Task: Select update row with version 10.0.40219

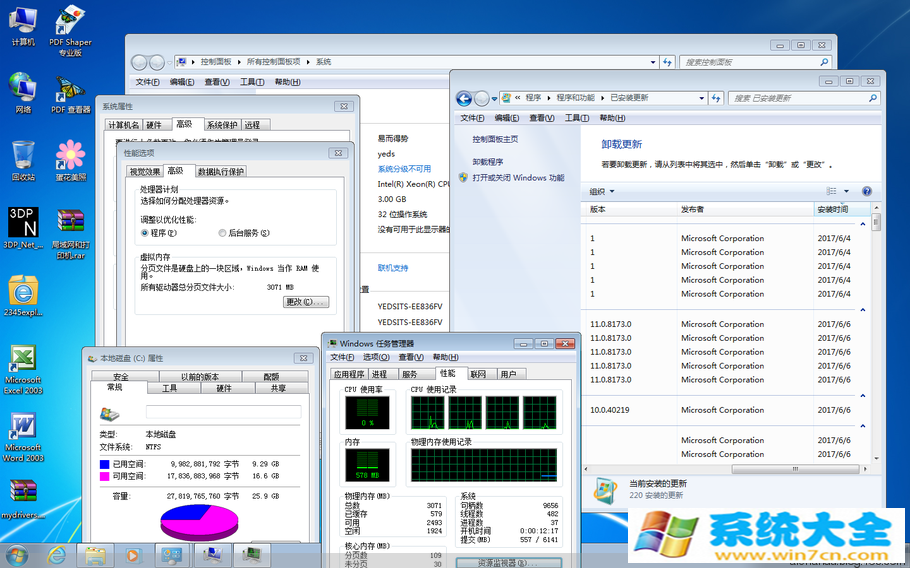Action: 726,410
